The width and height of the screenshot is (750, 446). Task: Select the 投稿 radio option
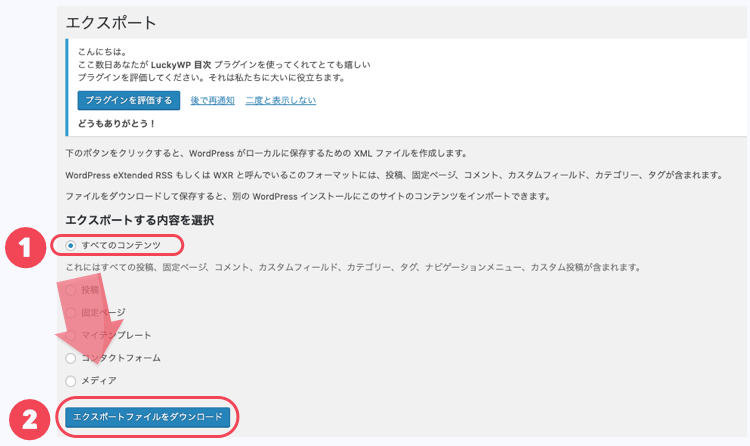pyautogui.click(x=71, y=290)
